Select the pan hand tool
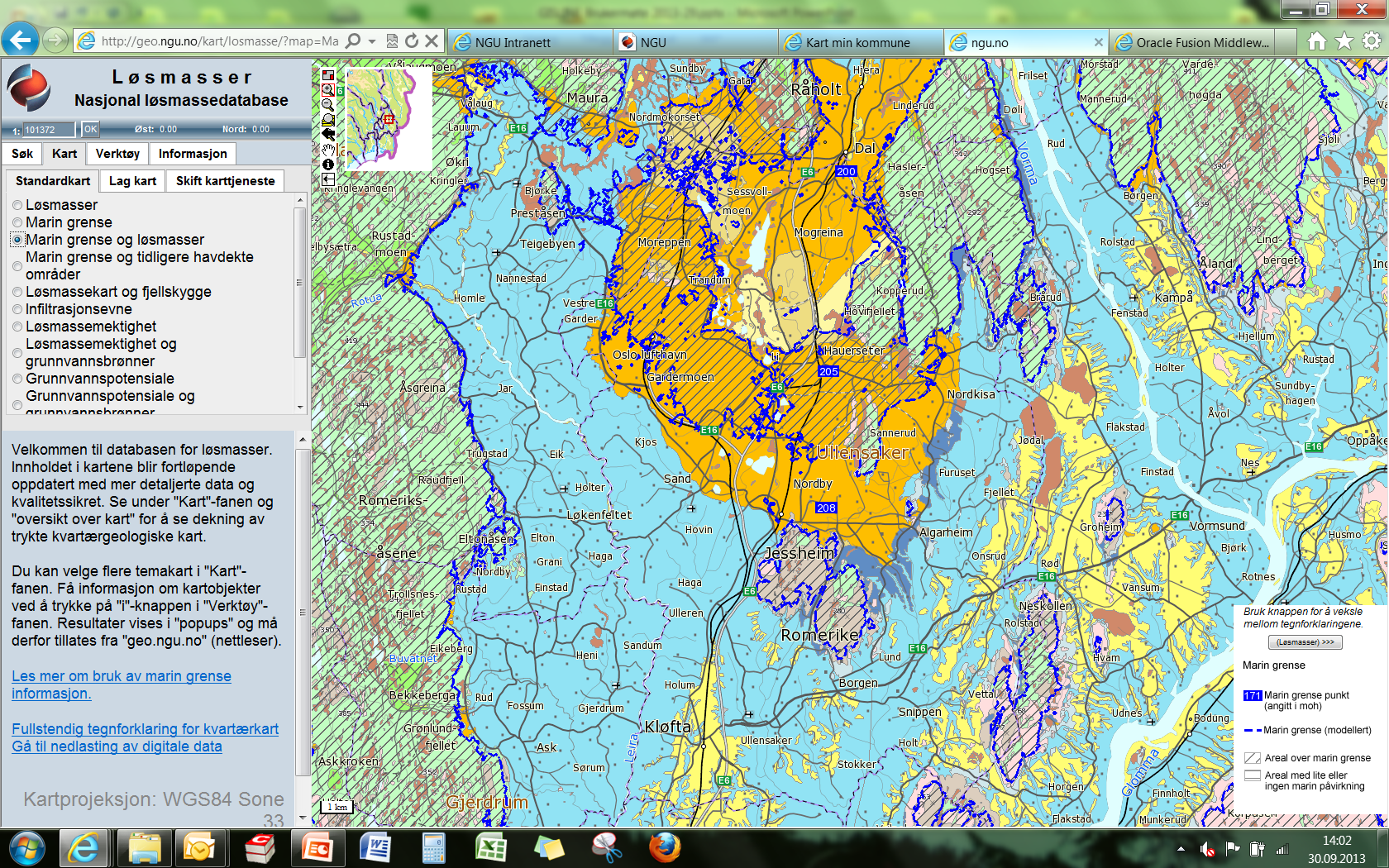 [328, 149]
